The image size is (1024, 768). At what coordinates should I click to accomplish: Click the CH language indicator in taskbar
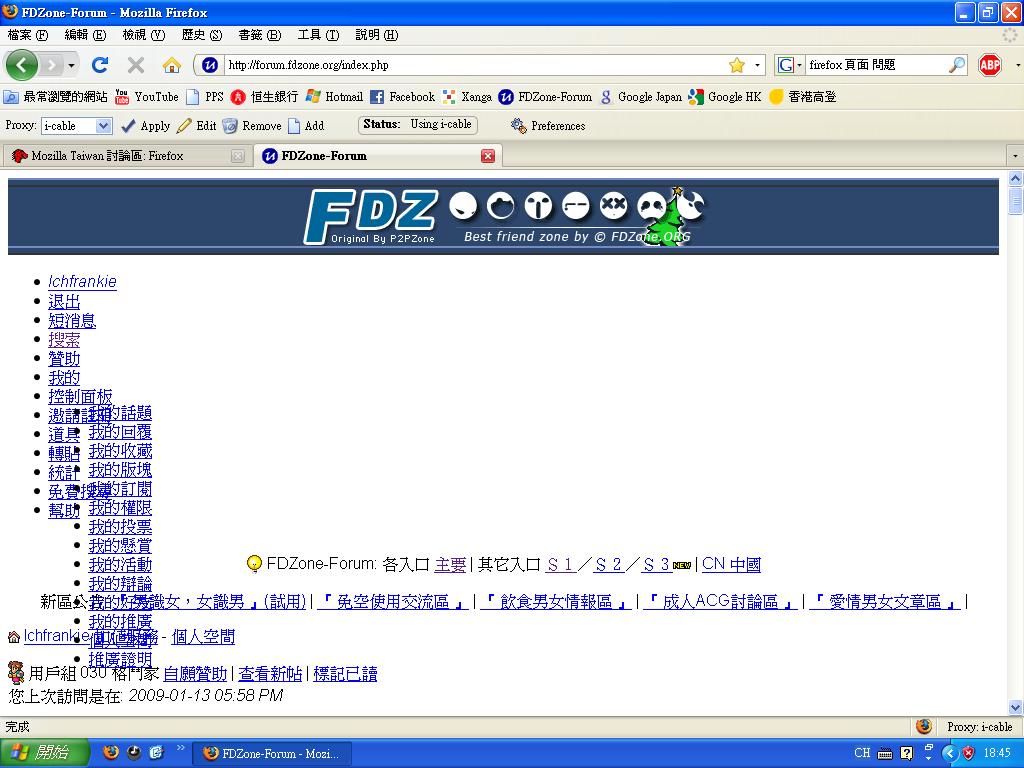pos(862,753)
